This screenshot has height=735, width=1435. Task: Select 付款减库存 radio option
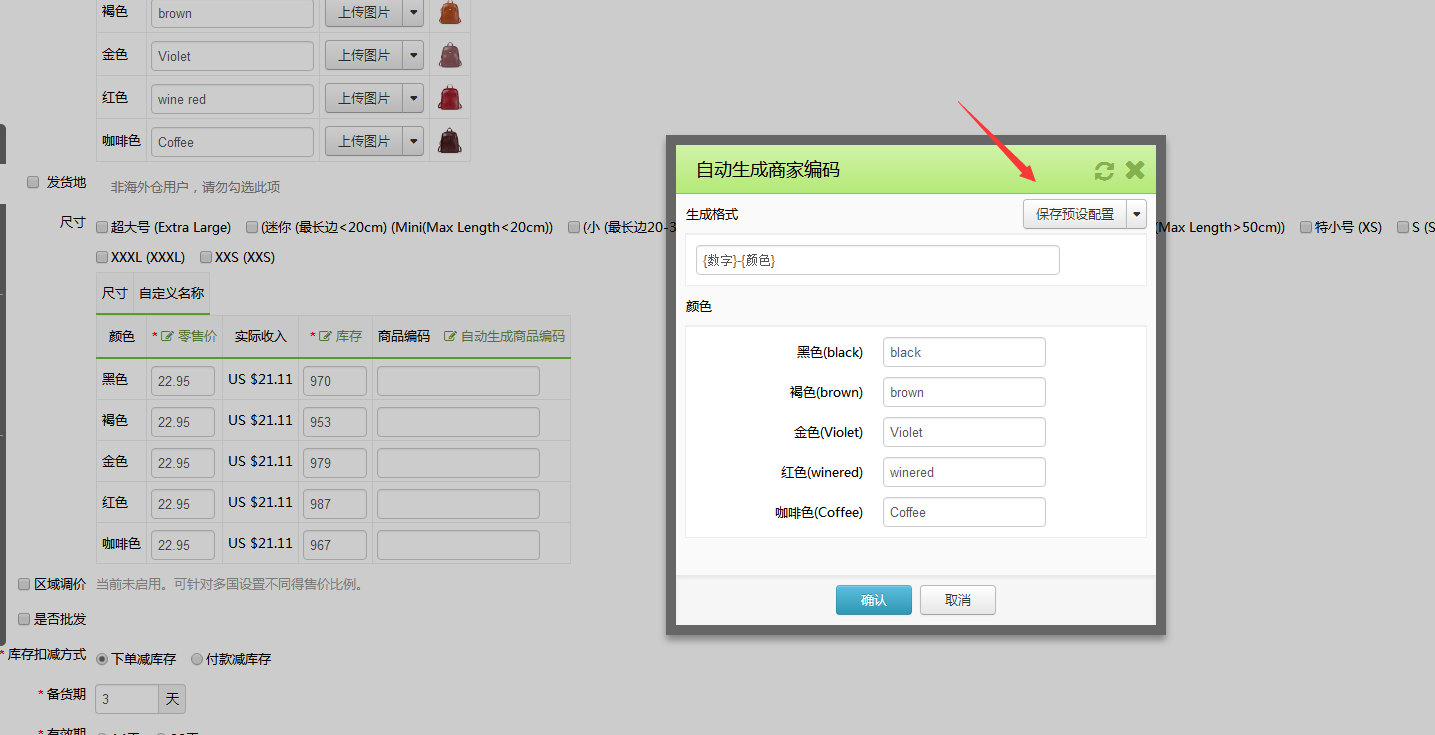click(x=196, y=659)
